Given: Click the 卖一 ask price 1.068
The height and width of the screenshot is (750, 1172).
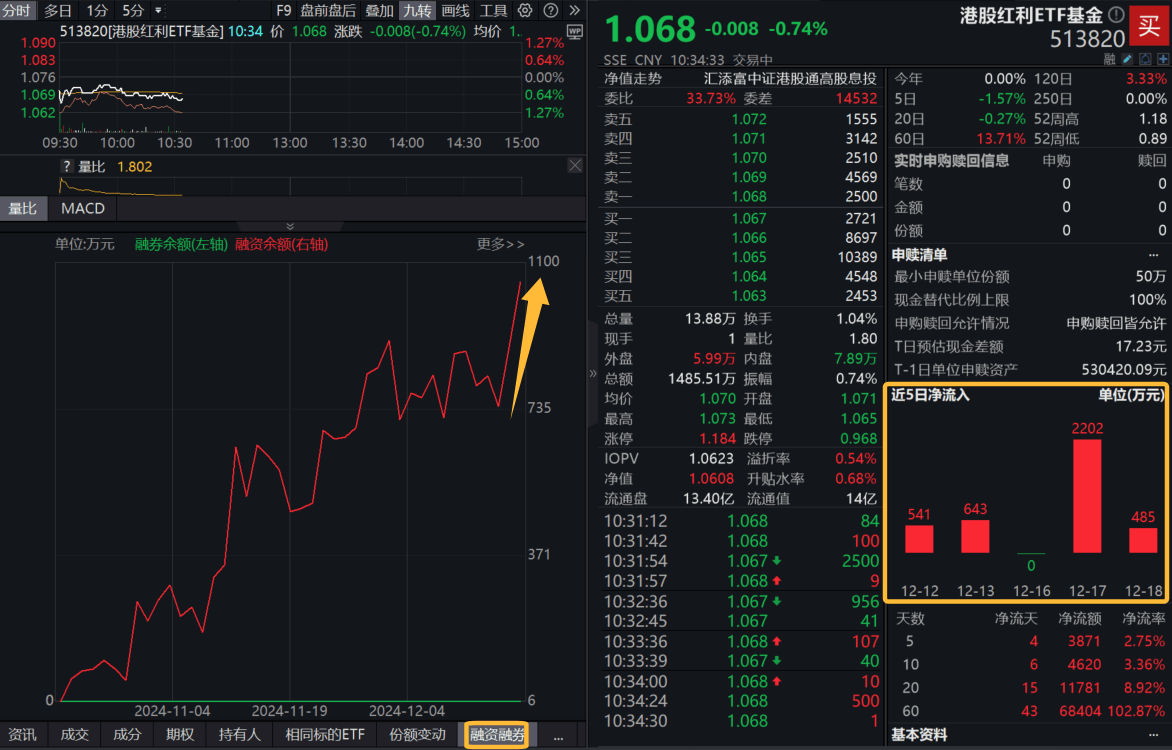Looking at the screenshot, I should coord(749,197).
